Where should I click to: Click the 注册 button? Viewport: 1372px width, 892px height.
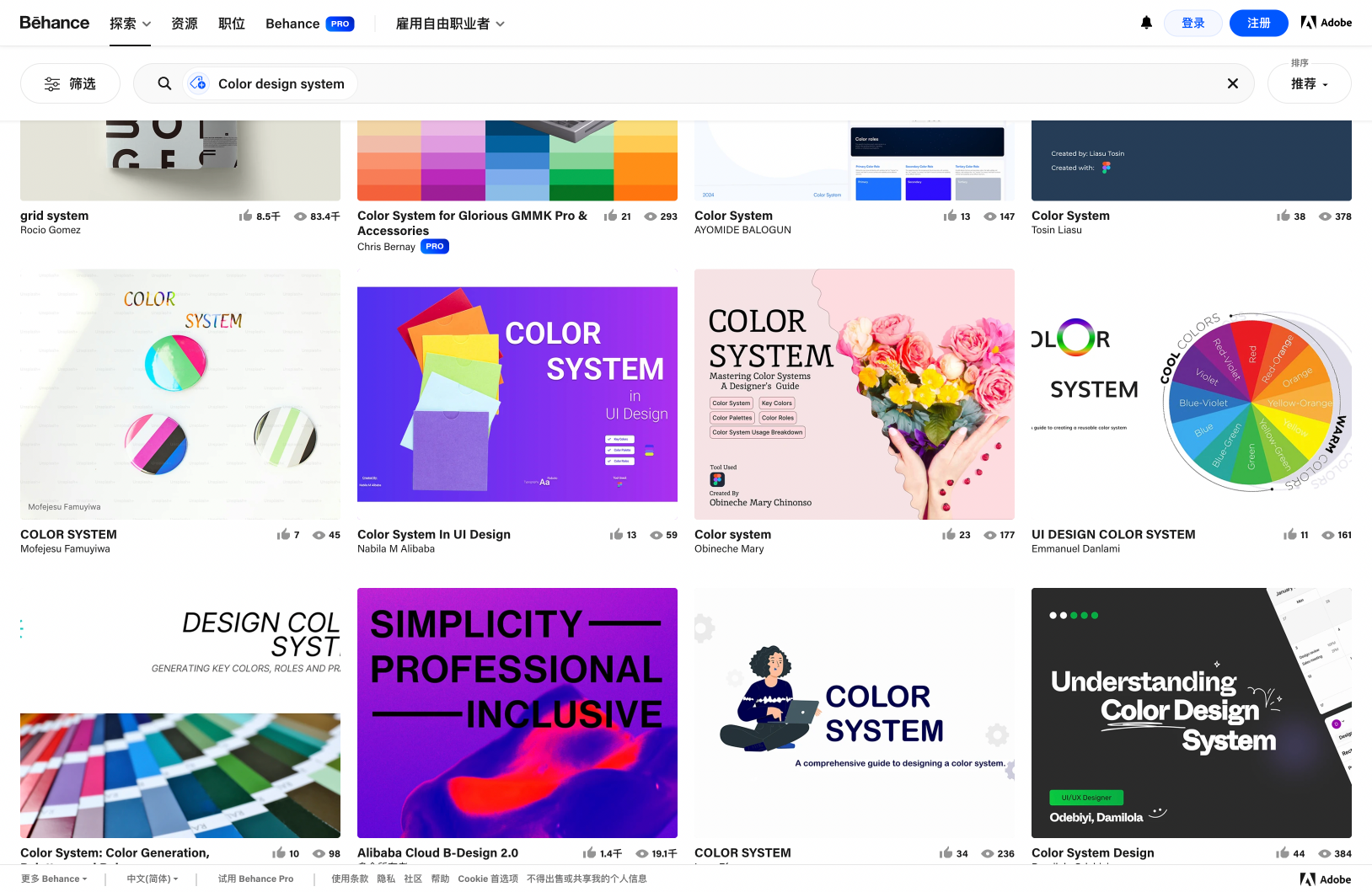(1259, 23)
